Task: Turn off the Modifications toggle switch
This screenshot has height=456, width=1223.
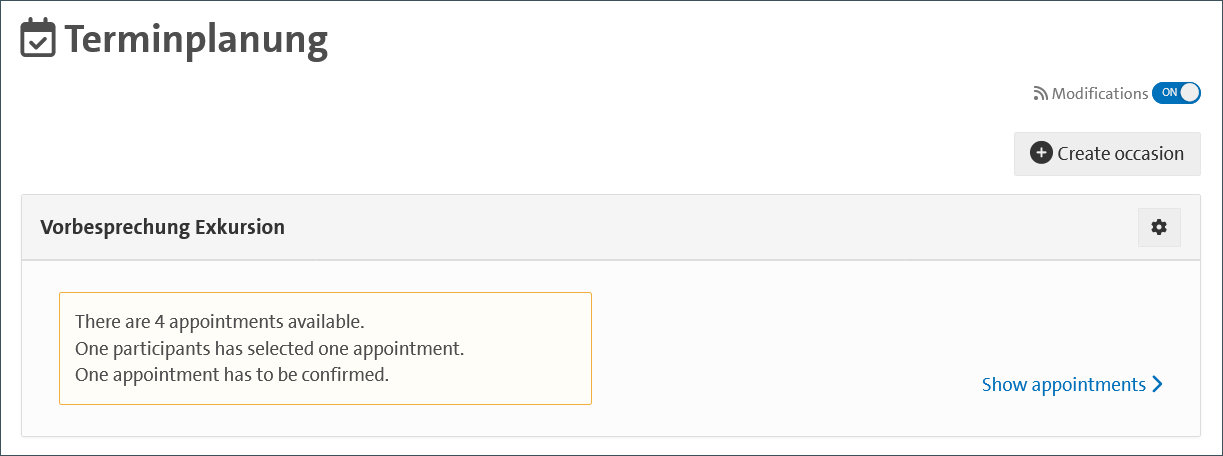Action: [1176, 93]
